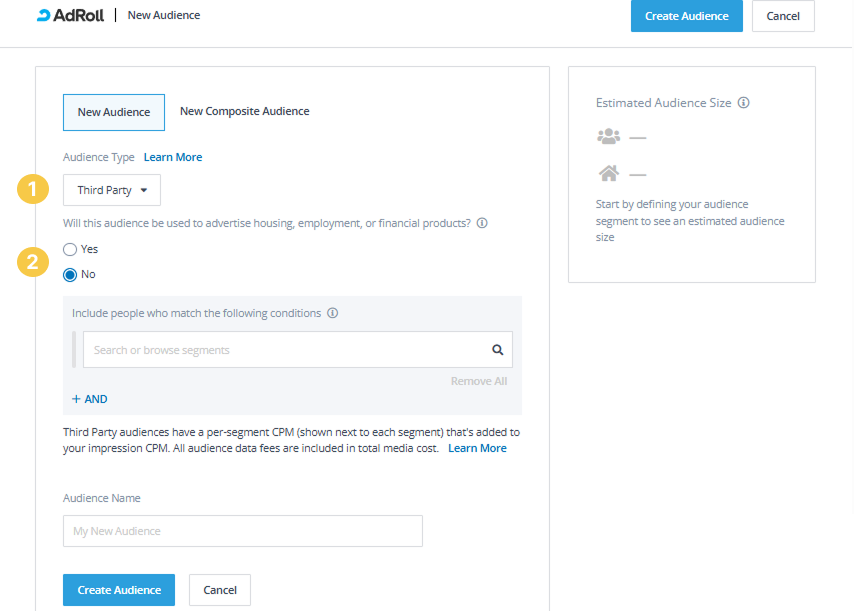854x611 pixels.
Task: Click into the Audience Name input field
Action: click(x=242, y=531)
